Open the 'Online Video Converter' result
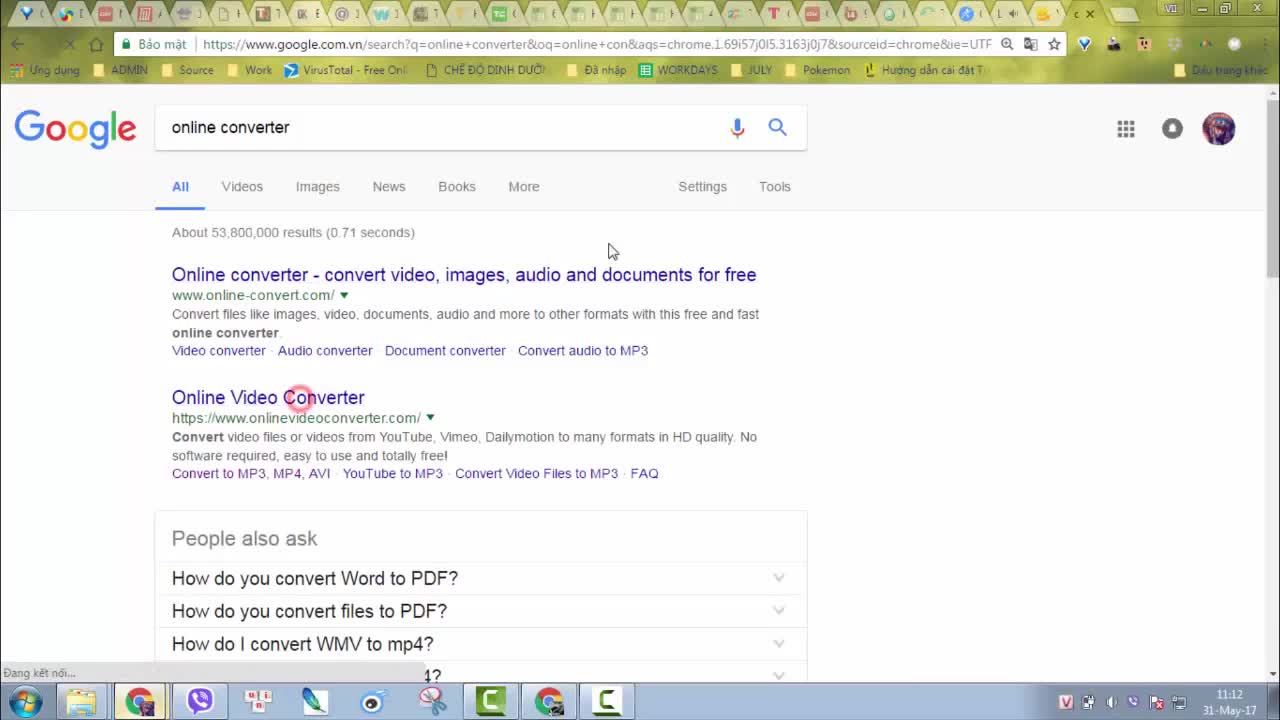The height and width of the screenshot is (720, 1280). [x=268, y=398]
